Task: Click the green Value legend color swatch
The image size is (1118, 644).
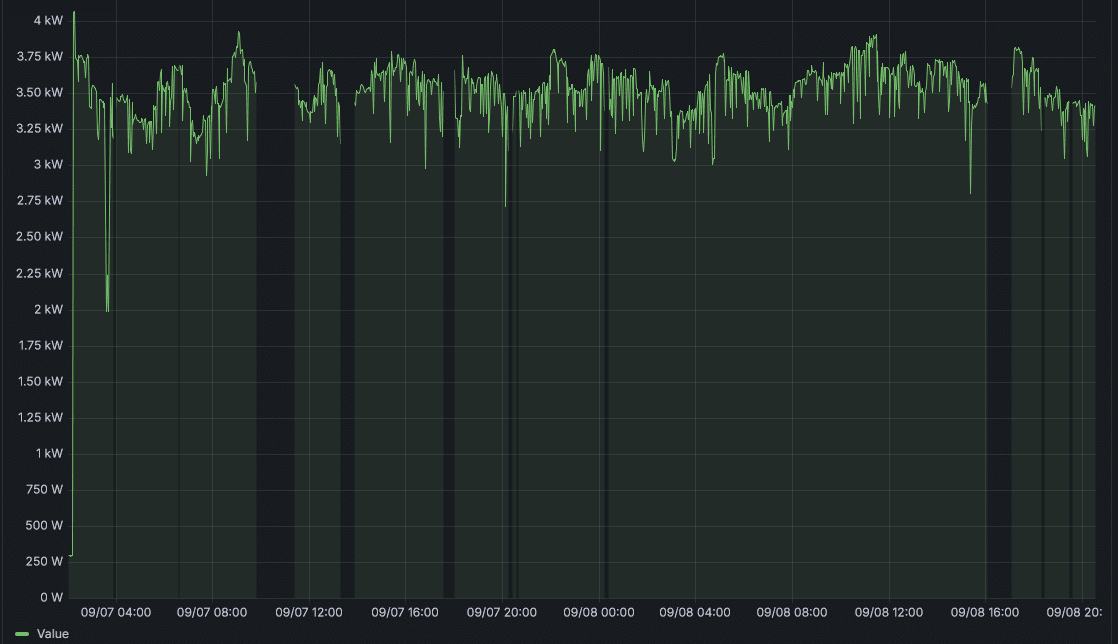Action: pos(22,634)
